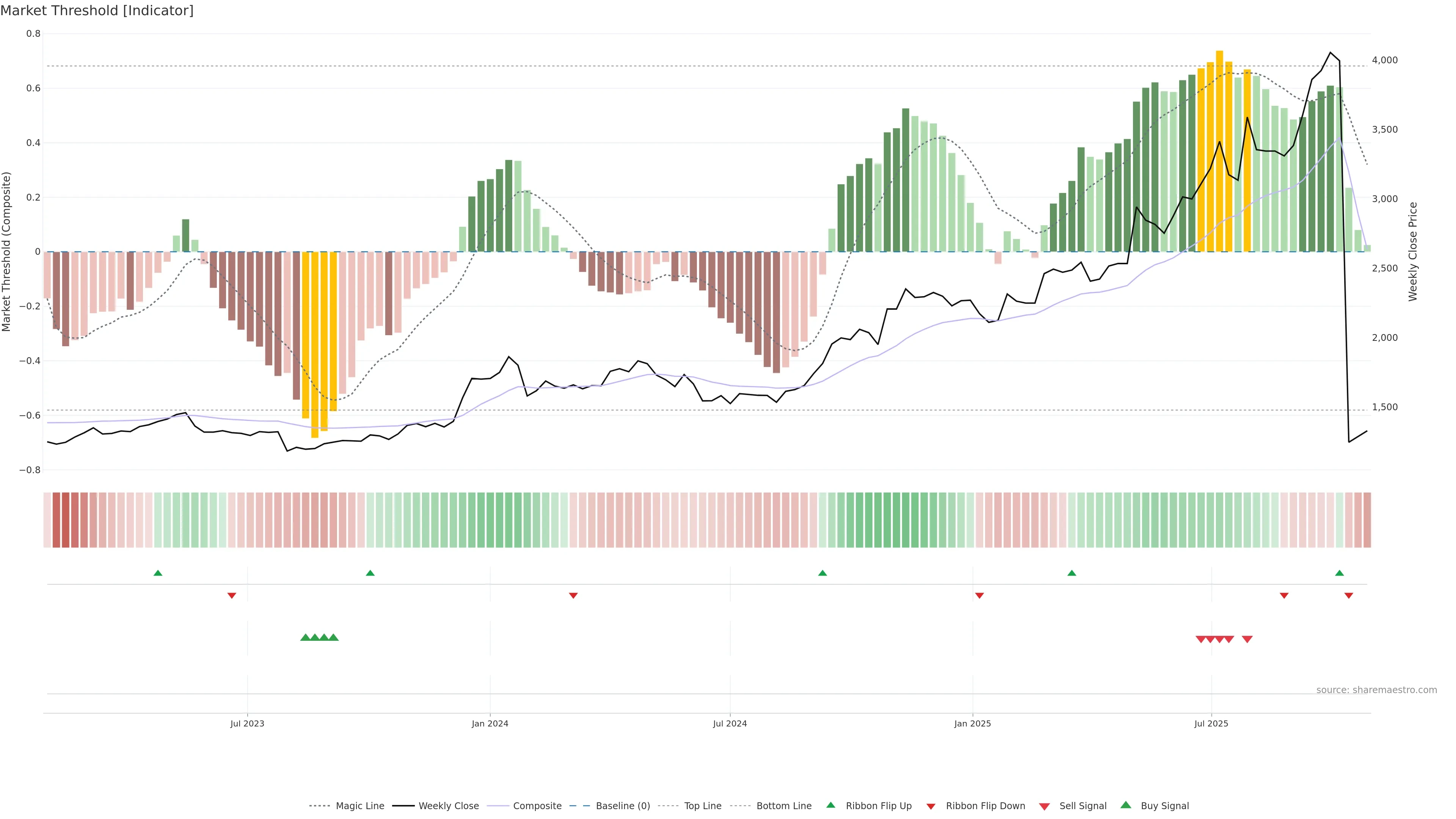The width and height of the screenshot is (1456, 819).
Task: Click the Market Threshold [Indicator] title
Action: (97, 11)
